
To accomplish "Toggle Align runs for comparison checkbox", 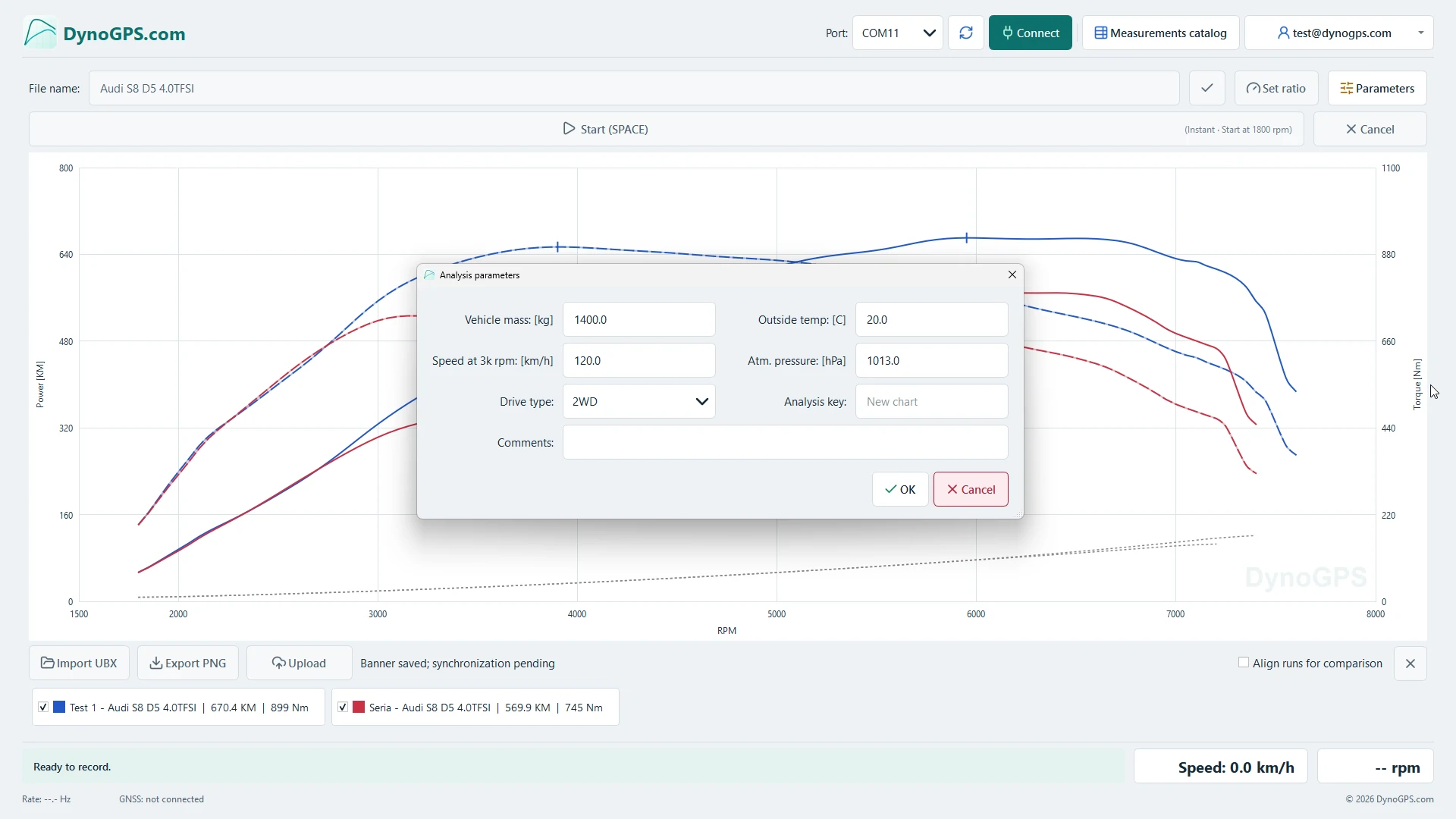I will [1244, 663].
